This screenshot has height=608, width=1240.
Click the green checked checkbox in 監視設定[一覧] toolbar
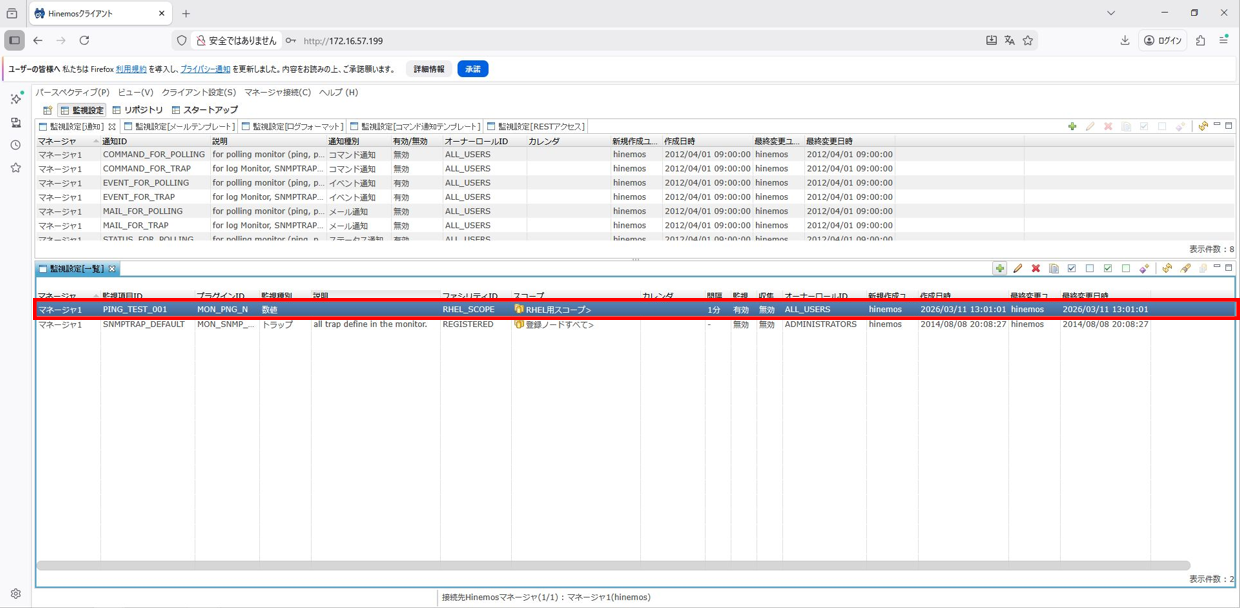click(1107, 269)
